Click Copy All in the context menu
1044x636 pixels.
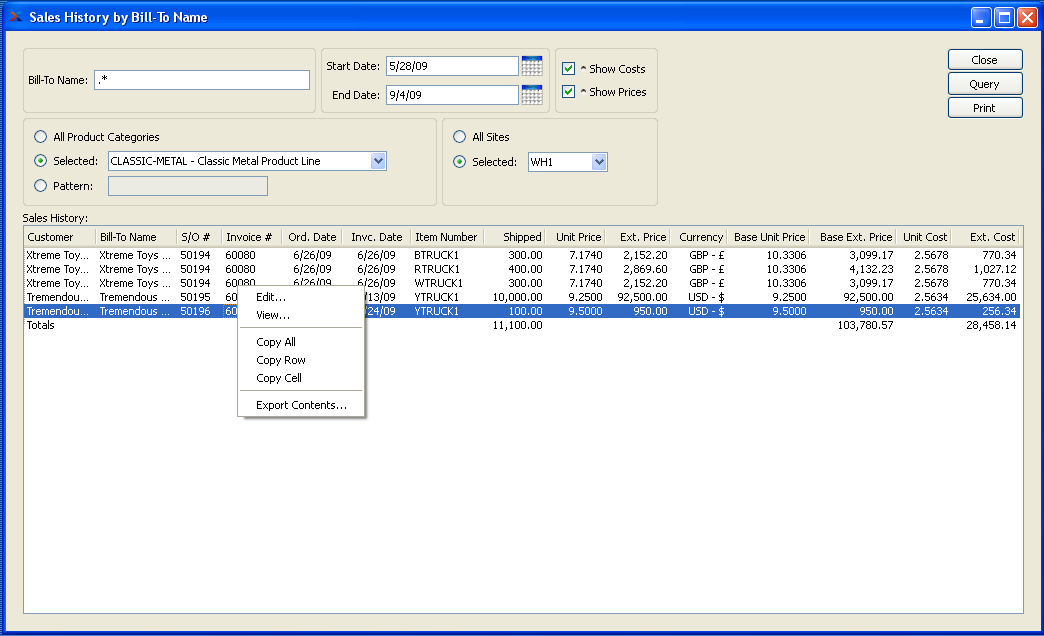[x=276, y=342]
